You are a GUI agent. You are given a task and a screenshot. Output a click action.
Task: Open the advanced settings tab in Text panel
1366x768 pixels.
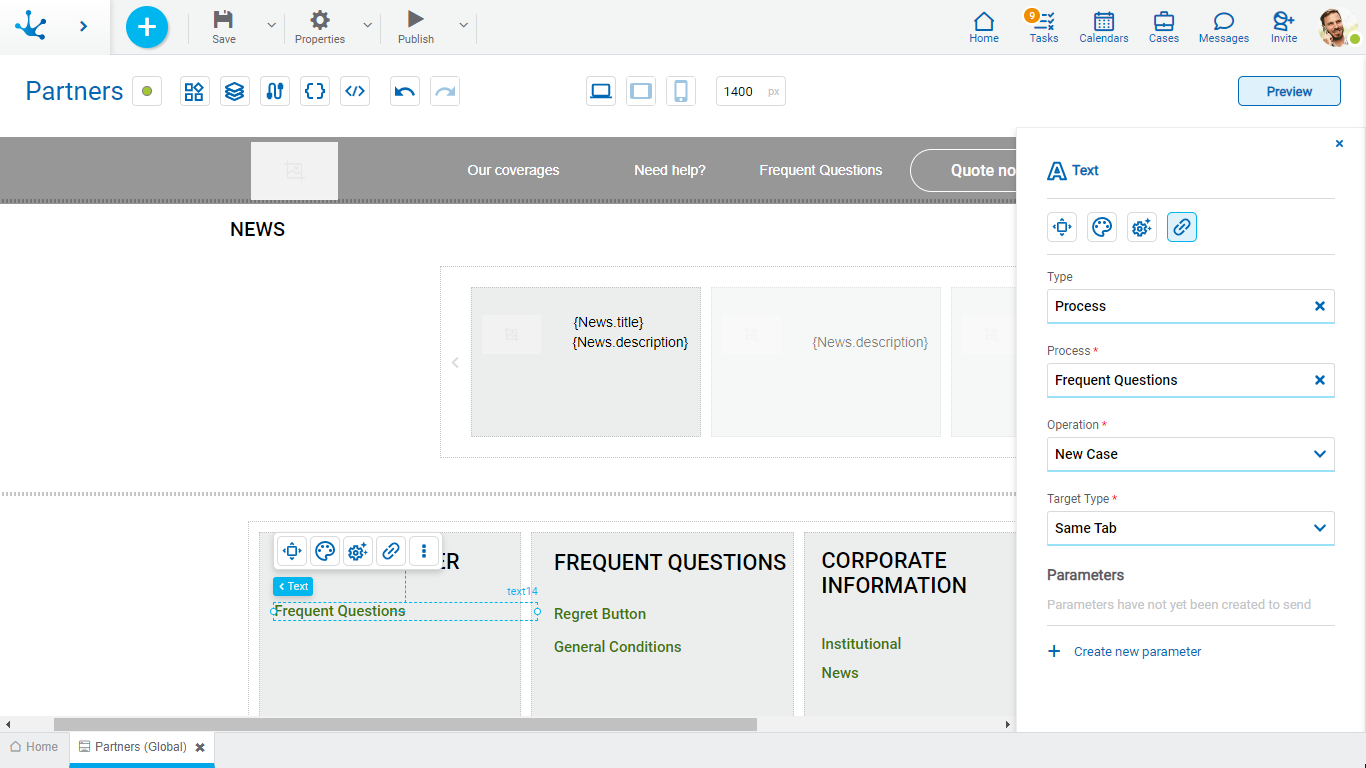click(1142, 227)
